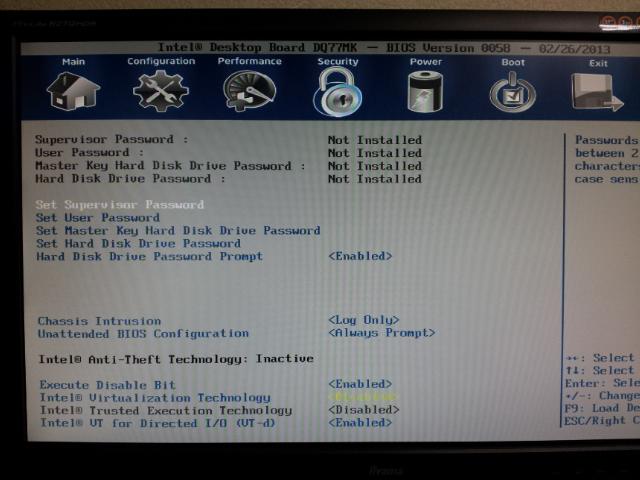Click Intel Anti-Theft Technology: Inactive text

(176, 359)
